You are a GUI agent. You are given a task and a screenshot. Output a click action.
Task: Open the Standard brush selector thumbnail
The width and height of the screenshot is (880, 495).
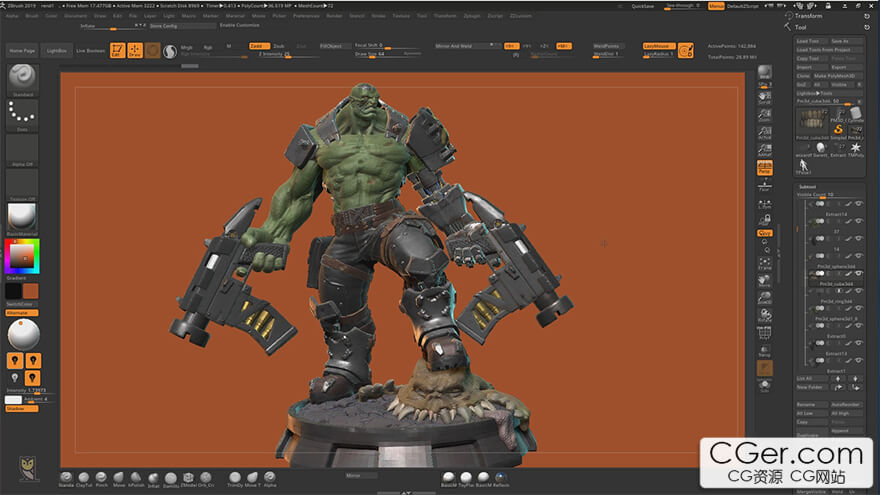pyautogui.click(x=22, y=80)
